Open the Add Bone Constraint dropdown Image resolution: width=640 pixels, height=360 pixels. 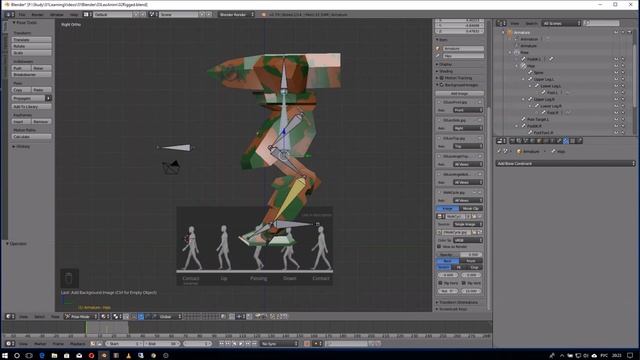point(565,163)
